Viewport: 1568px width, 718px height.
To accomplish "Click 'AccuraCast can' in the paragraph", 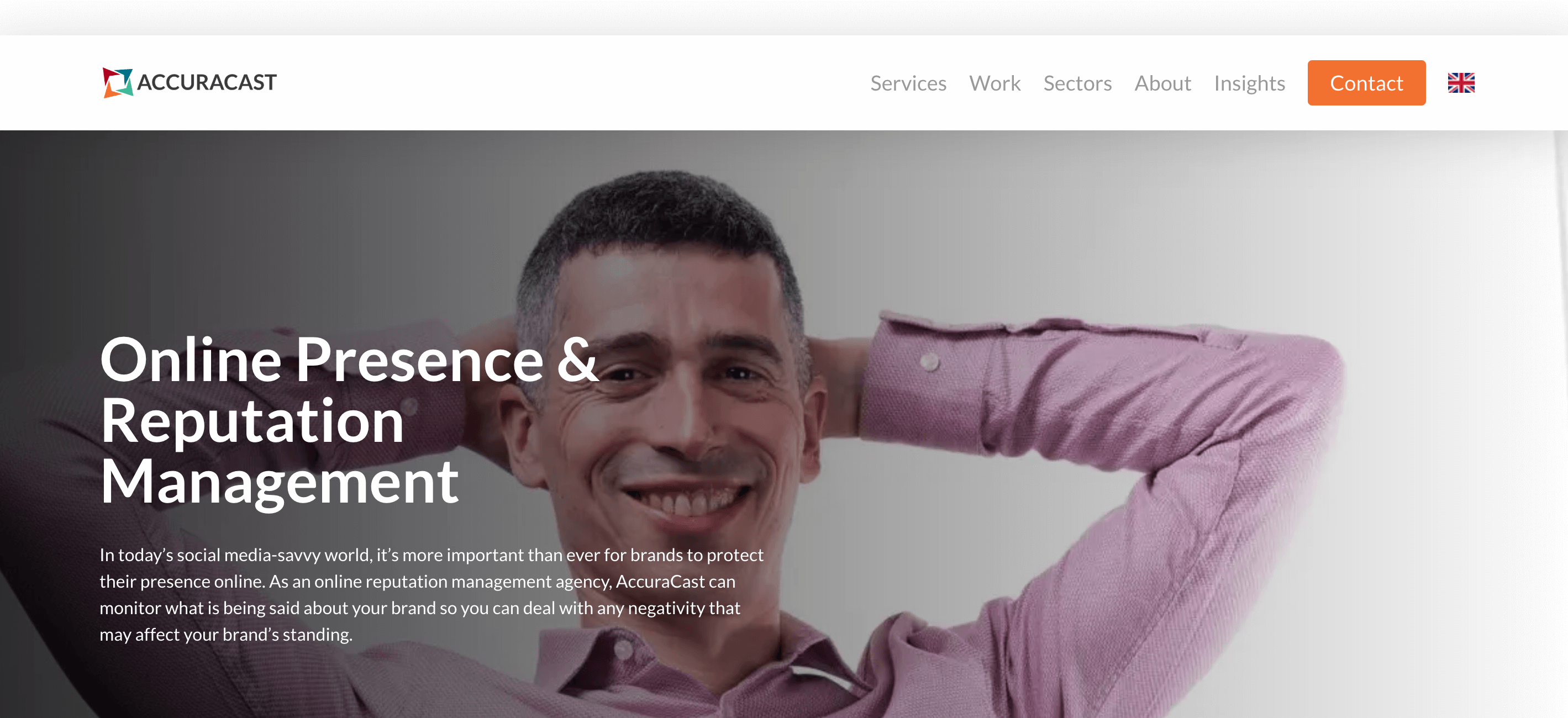I will point(675,581).
